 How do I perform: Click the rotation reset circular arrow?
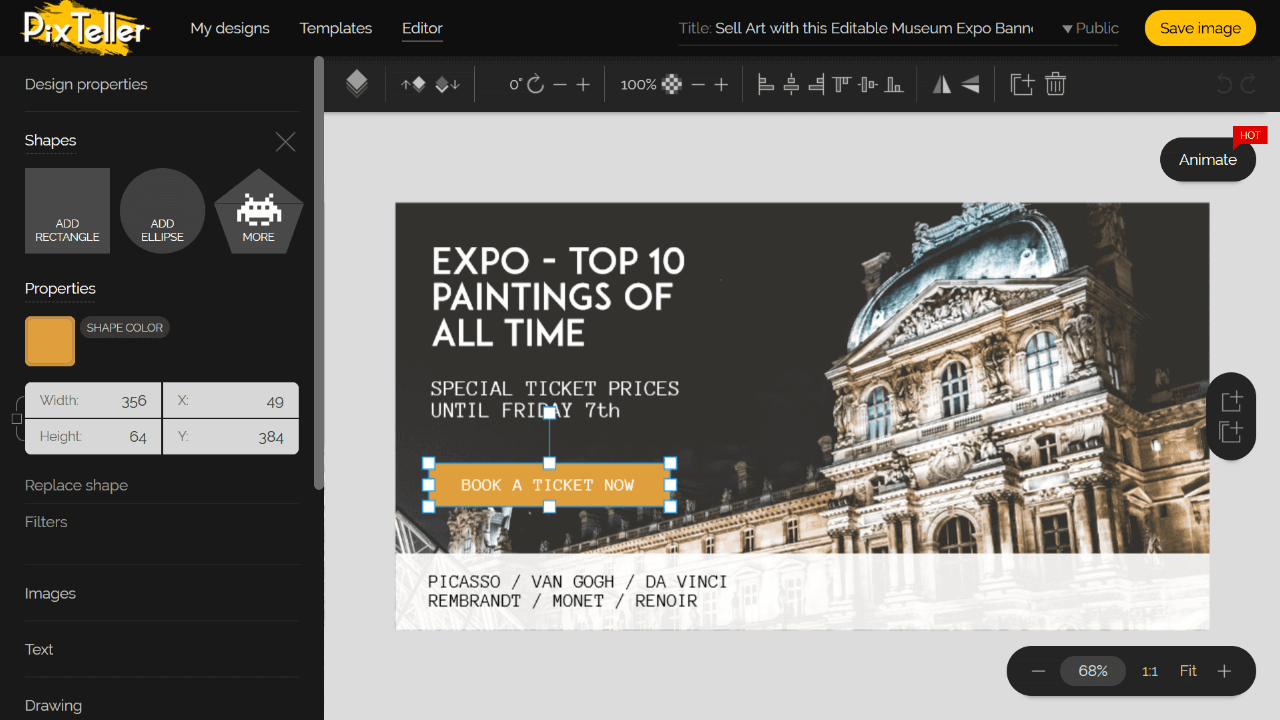pos(536,84)
